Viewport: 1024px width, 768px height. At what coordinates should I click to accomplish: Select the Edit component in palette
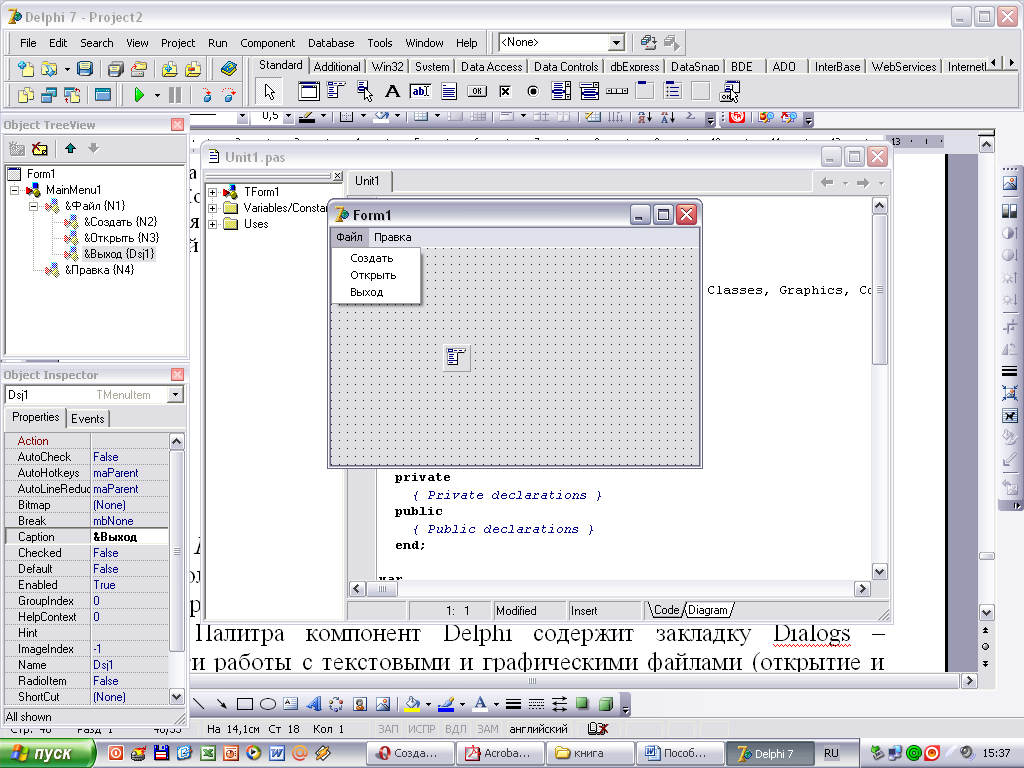tap(420, 91)
